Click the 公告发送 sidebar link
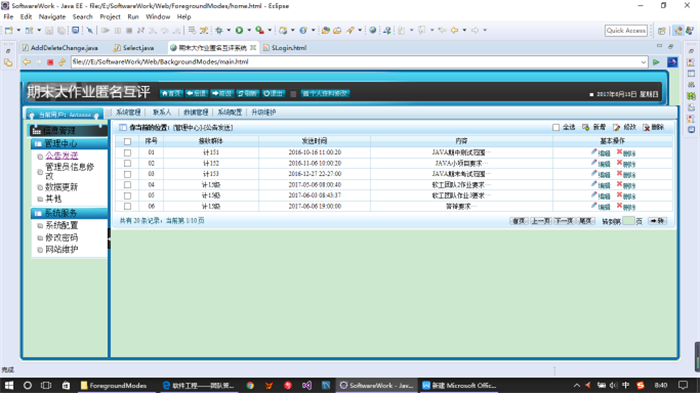This screenshot has width=700, height=393. coord(62,155)
